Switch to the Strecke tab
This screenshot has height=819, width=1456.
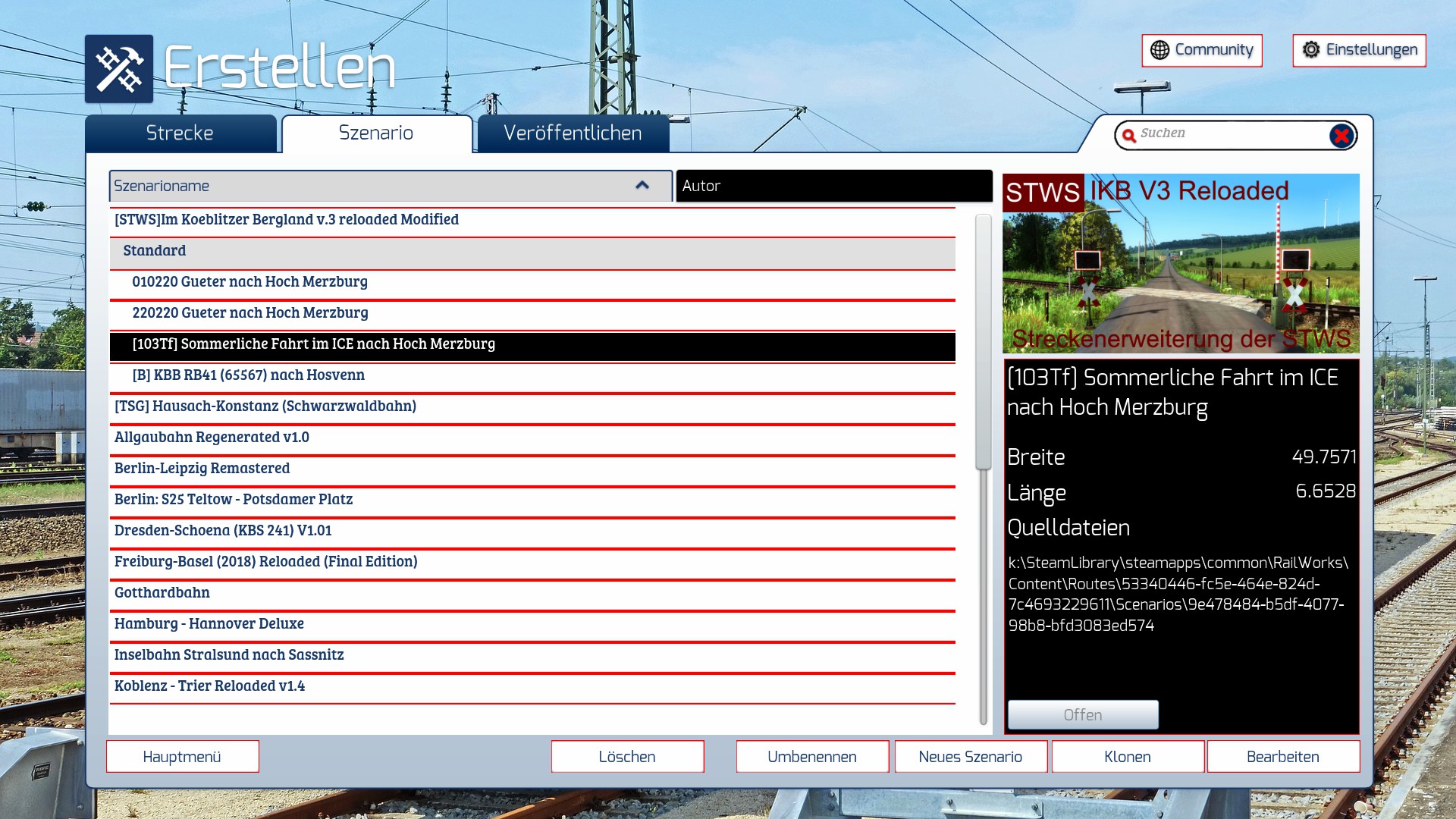(x=180, y=133)
